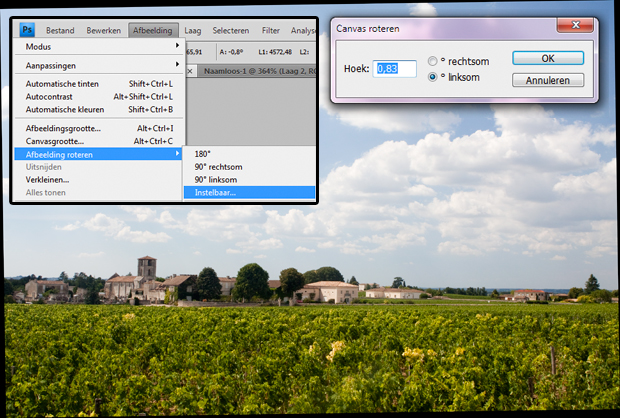Select the rechtsom radio button
Viewport: 620px width, 418px height.
pos(433,61)
